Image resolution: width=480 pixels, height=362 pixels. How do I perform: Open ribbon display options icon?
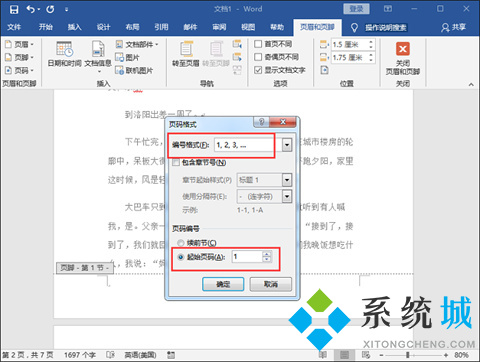point(388,9)
